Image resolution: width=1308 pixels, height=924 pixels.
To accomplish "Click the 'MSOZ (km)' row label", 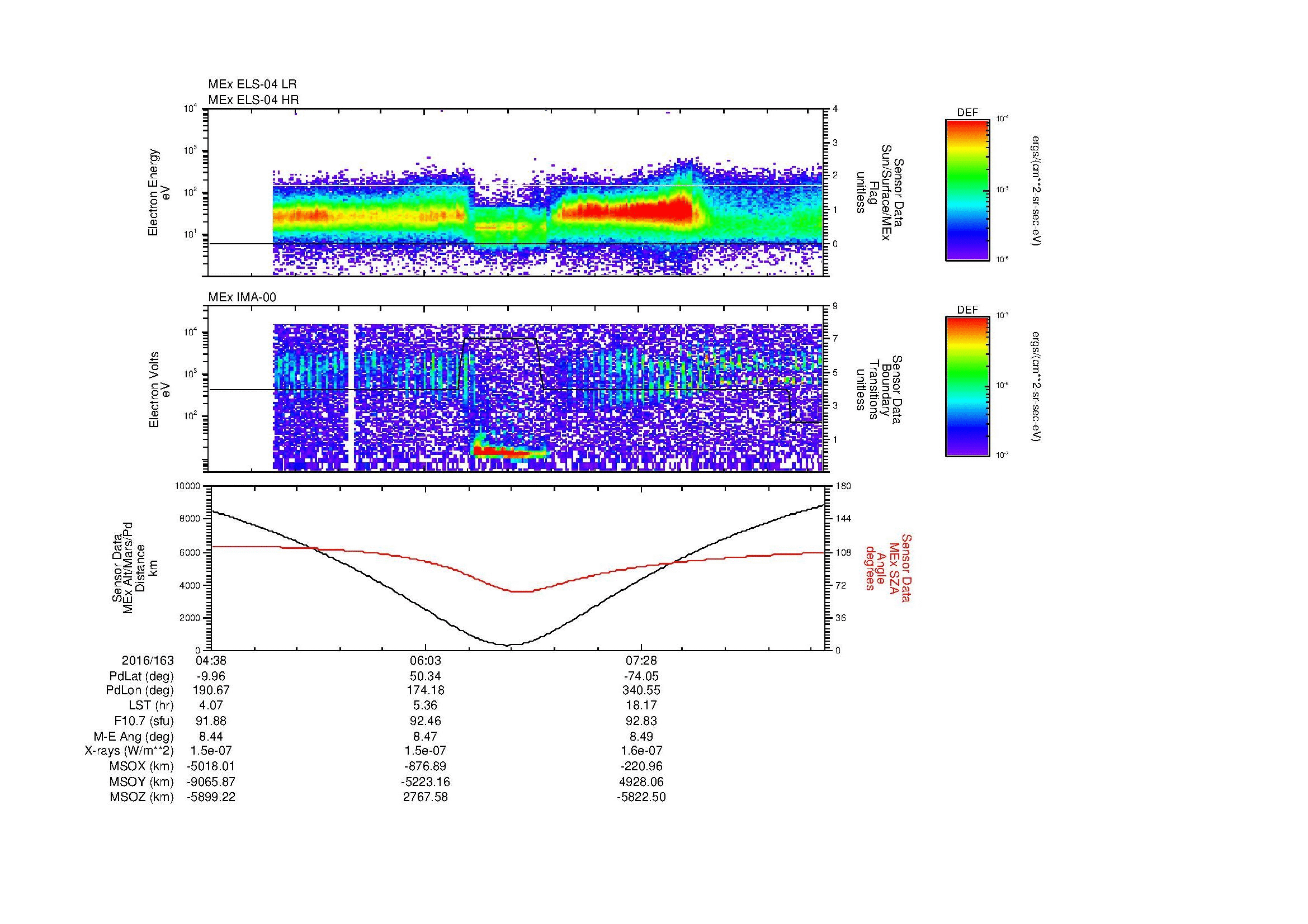I will click(142, 797).
